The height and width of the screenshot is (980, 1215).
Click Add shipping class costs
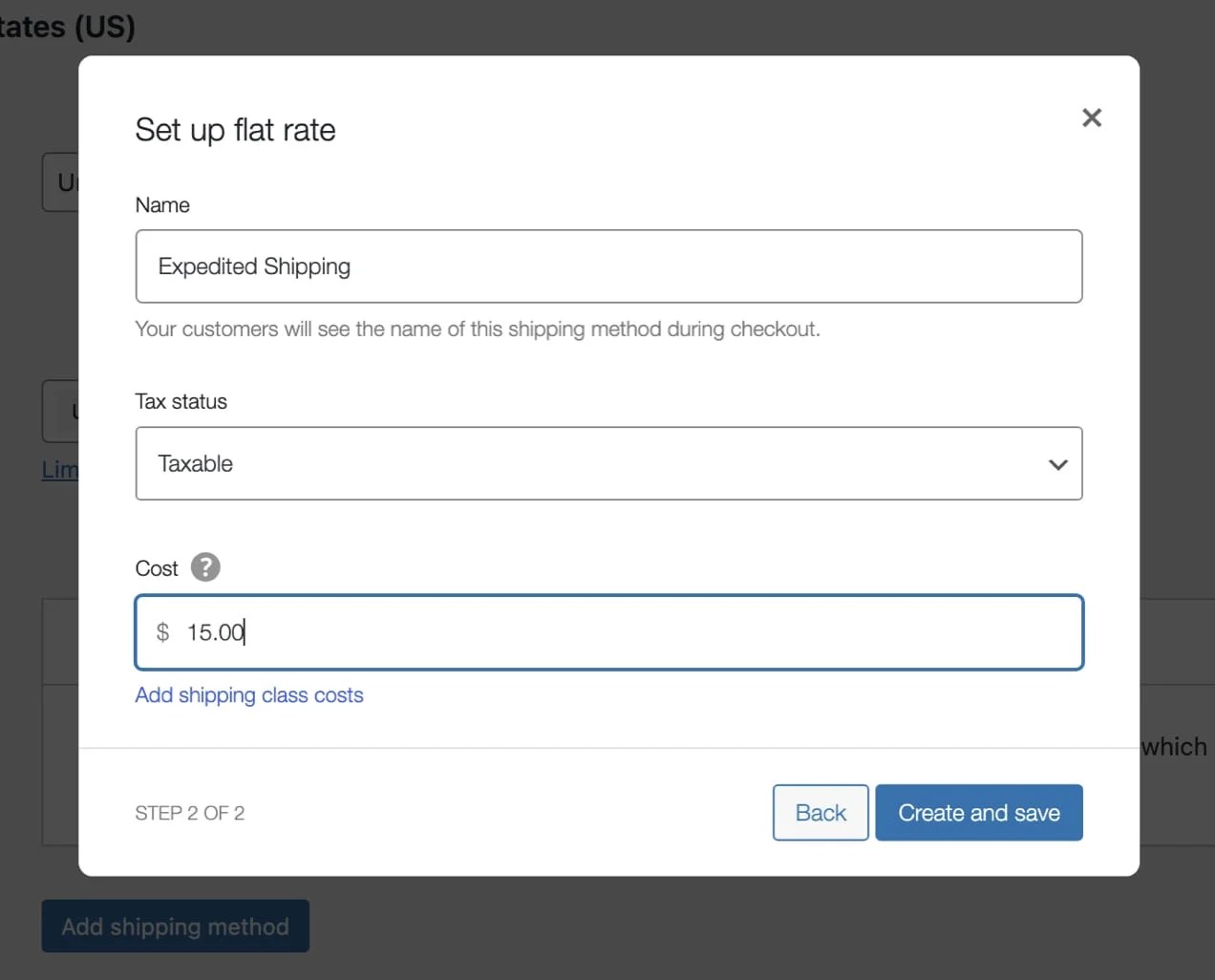click(249, 695)
